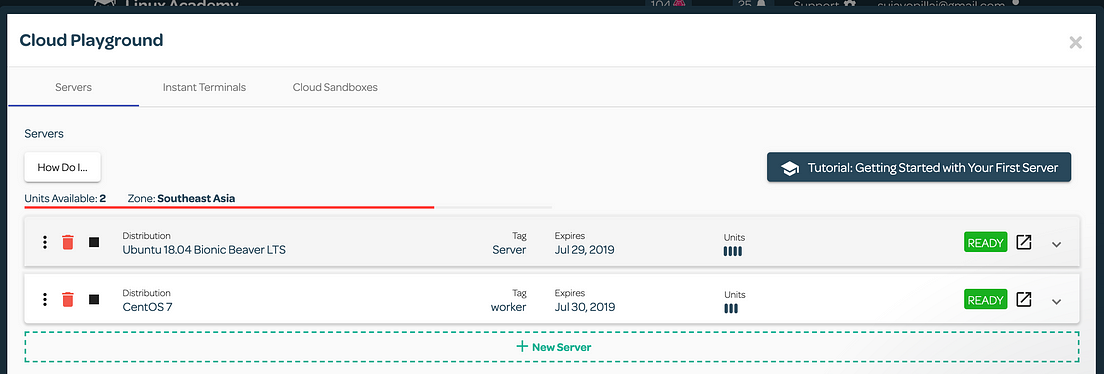Switch to the Instant Terminals tab
This screenshot has height=374, width=1104.
pyautogui.click(x=204, y=87)
